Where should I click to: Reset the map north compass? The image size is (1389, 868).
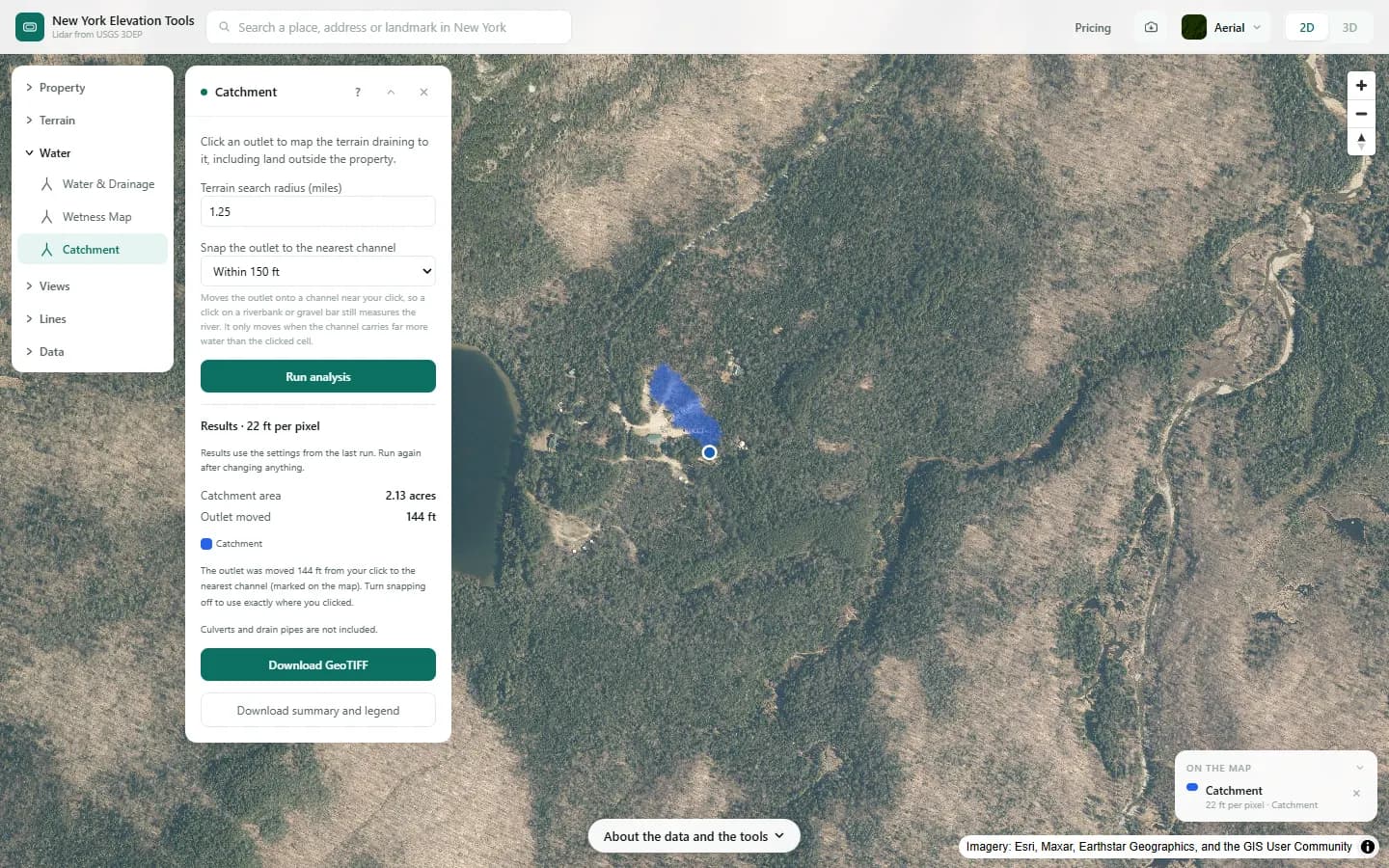click(x=1361, y=142)
